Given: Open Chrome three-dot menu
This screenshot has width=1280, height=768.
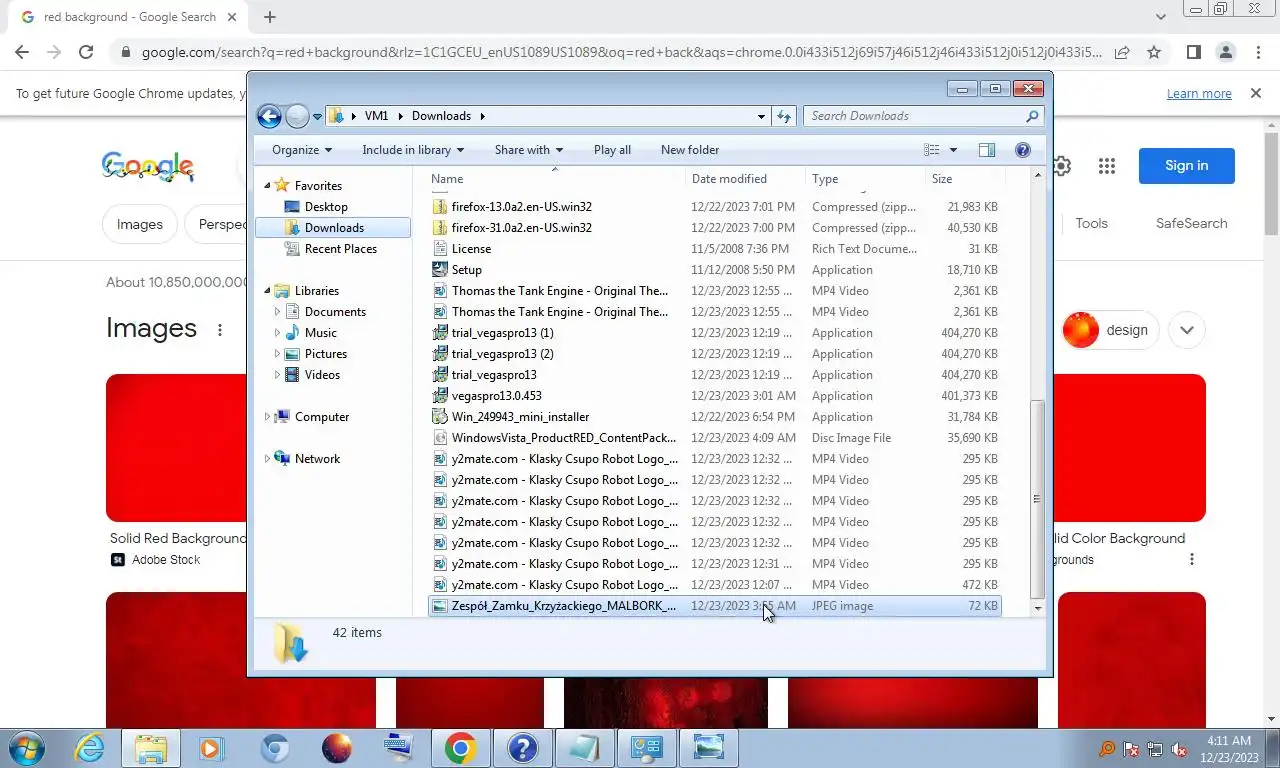Looking at the screenshot, I should point(1258,52).
